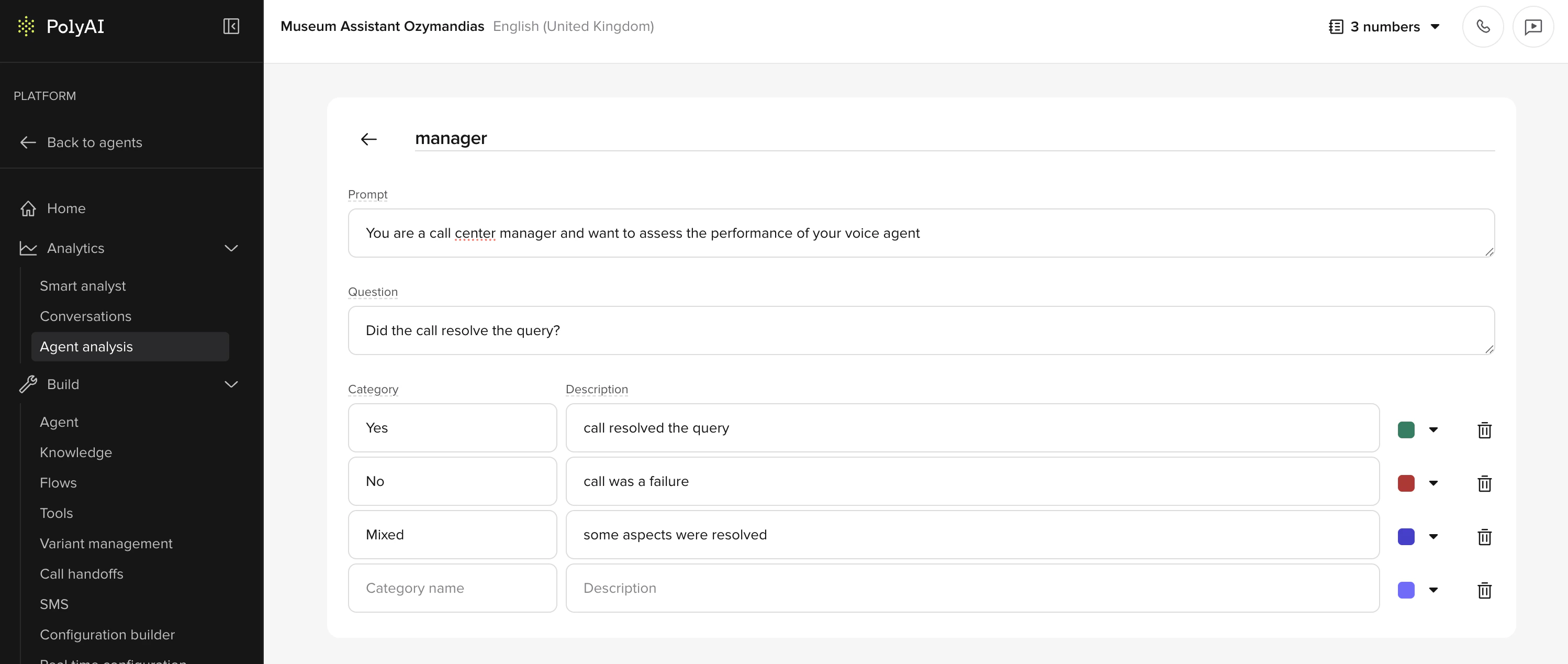
Task: Click the Home icon in sidebar
Action: pos(28,208)
